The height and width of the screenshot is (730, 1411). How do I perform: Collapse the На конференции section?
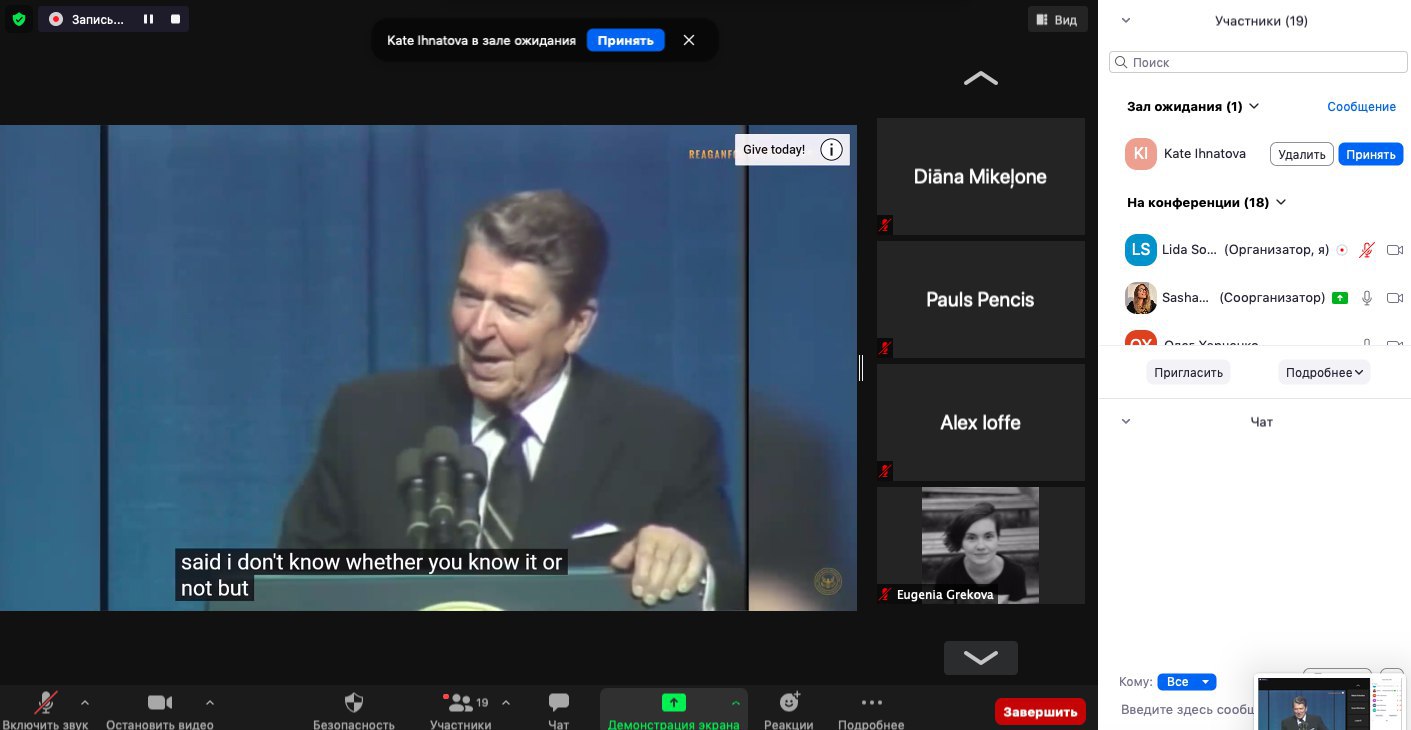(1281, 202)
